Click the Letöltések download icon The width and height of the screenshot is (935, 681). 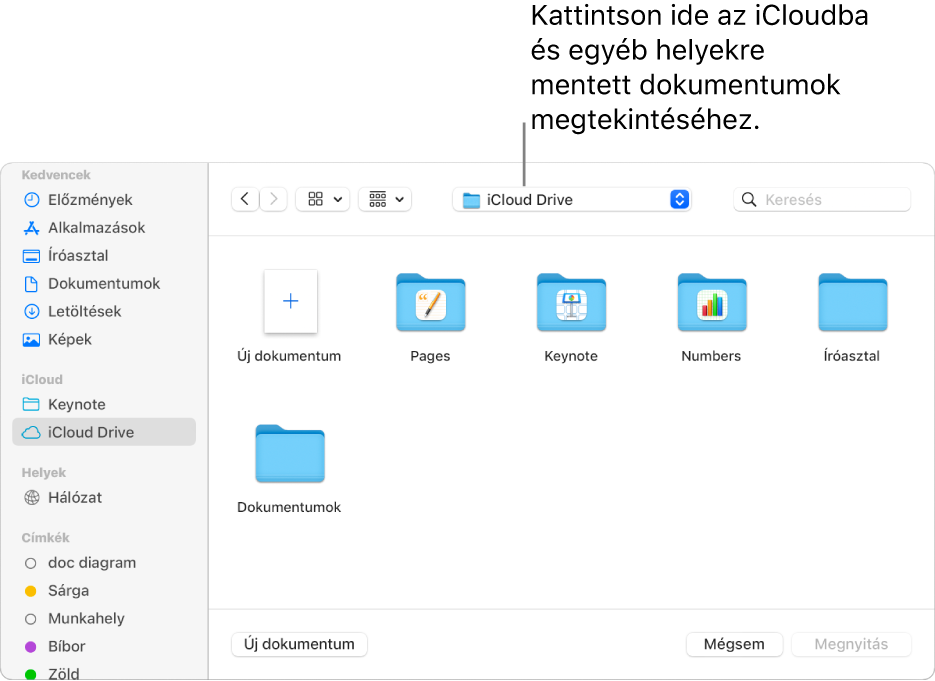[x=31, y=311]
